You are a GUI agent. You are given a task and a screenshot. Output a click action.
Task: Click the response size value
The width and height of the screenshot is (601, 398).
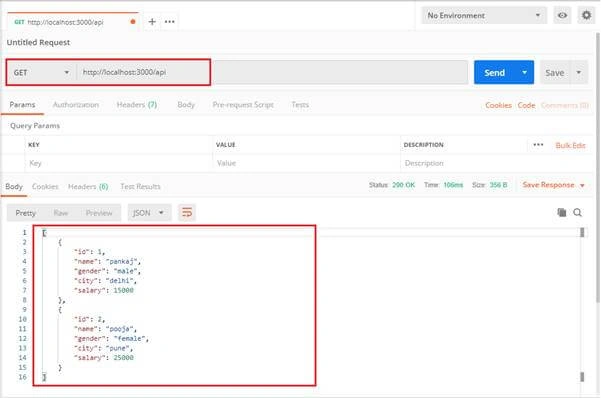coord(498,185)
